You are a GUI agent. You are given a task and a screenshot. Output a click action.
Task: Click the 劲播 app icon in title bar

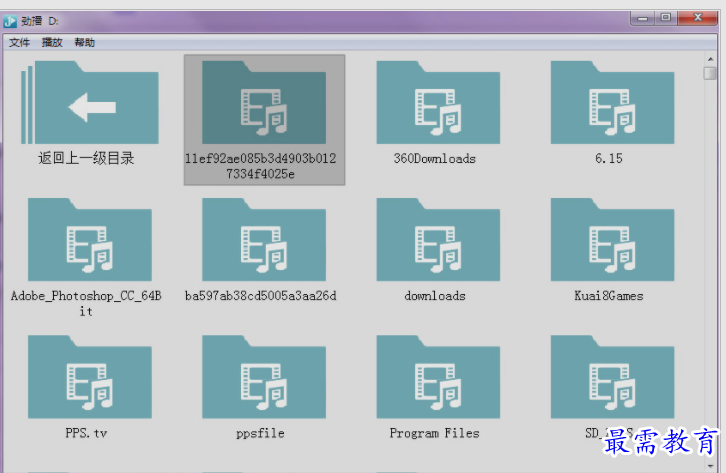pos(10,21)
